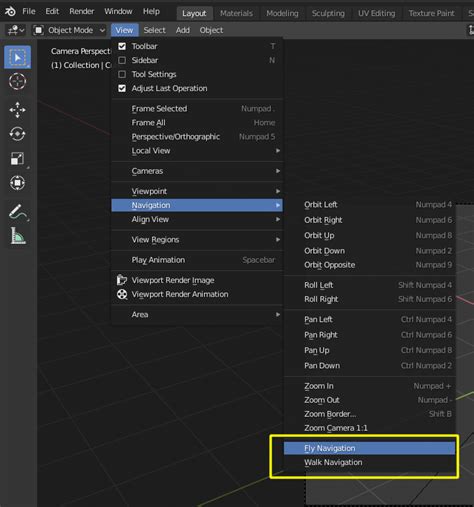Expand the Area submenu
Viewport: 474px width, 507px height.
[197, 315]
